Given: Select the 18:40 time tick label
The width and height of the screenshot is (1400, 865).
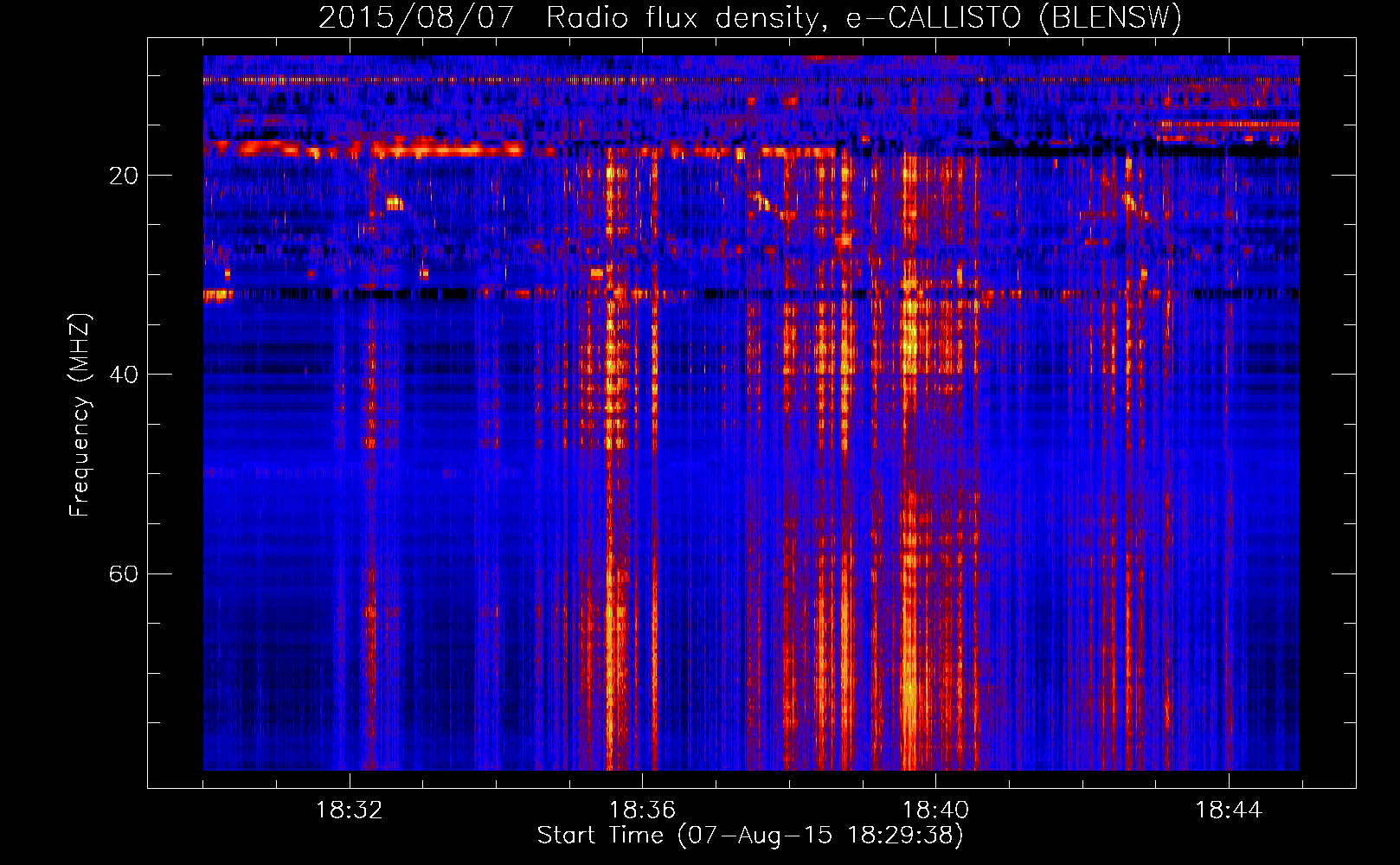Looking at the screenshot, I should coord(935,811).
